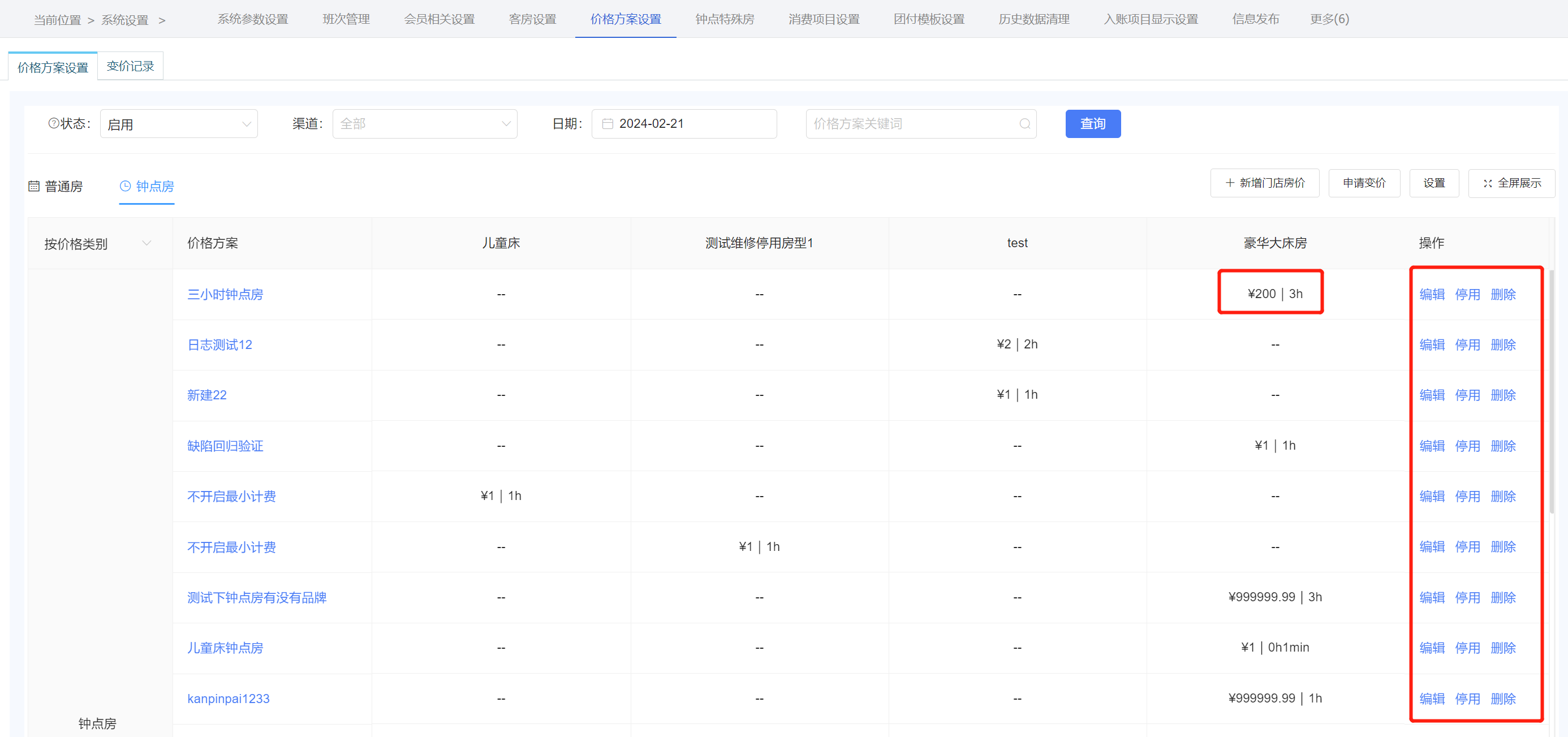Open 新建22 price plan link
Screen dimensions: 1568x737
tap(207, 395)
